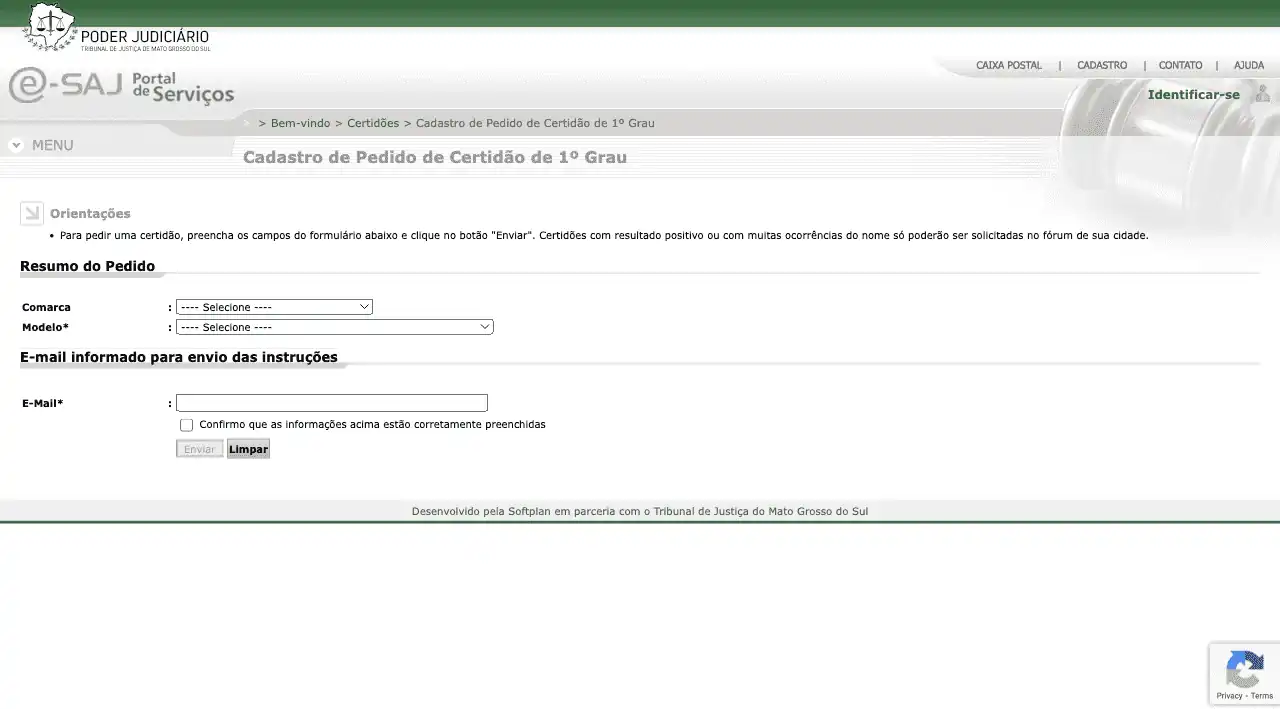
Task: Open the Comarca dropdown
Action: coord(274,307)
